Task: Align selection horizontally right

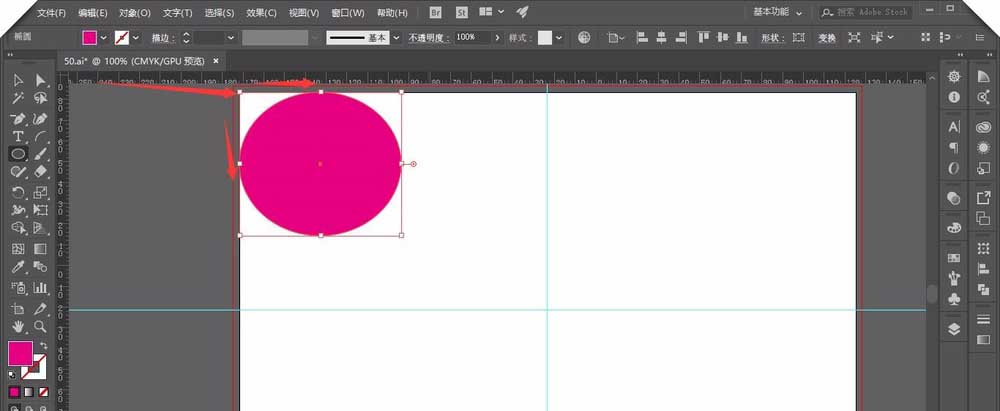Action: pos(680,38)
